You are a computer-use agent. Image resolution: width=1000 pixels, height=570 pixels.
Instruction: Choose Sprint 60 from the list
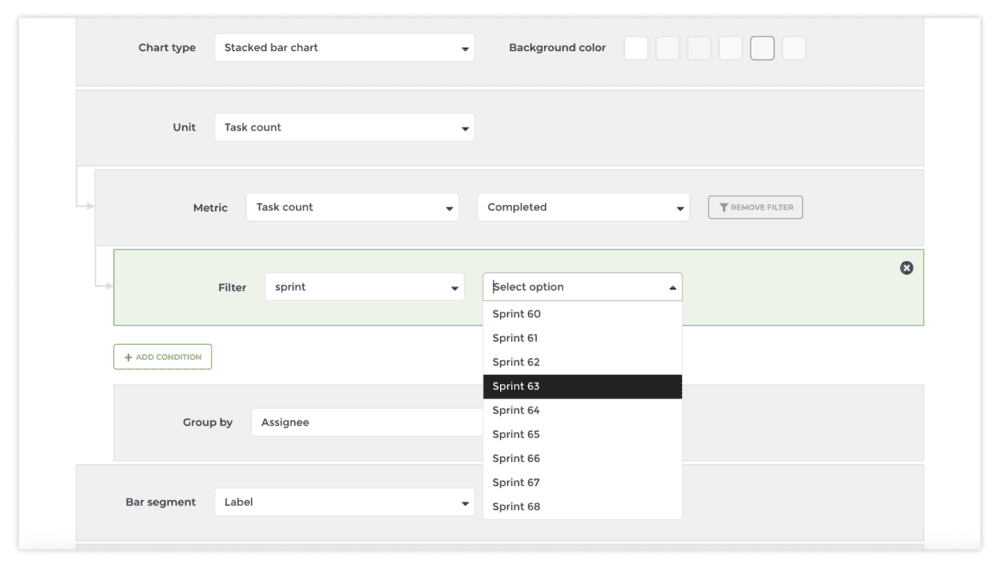pos(582,314)
